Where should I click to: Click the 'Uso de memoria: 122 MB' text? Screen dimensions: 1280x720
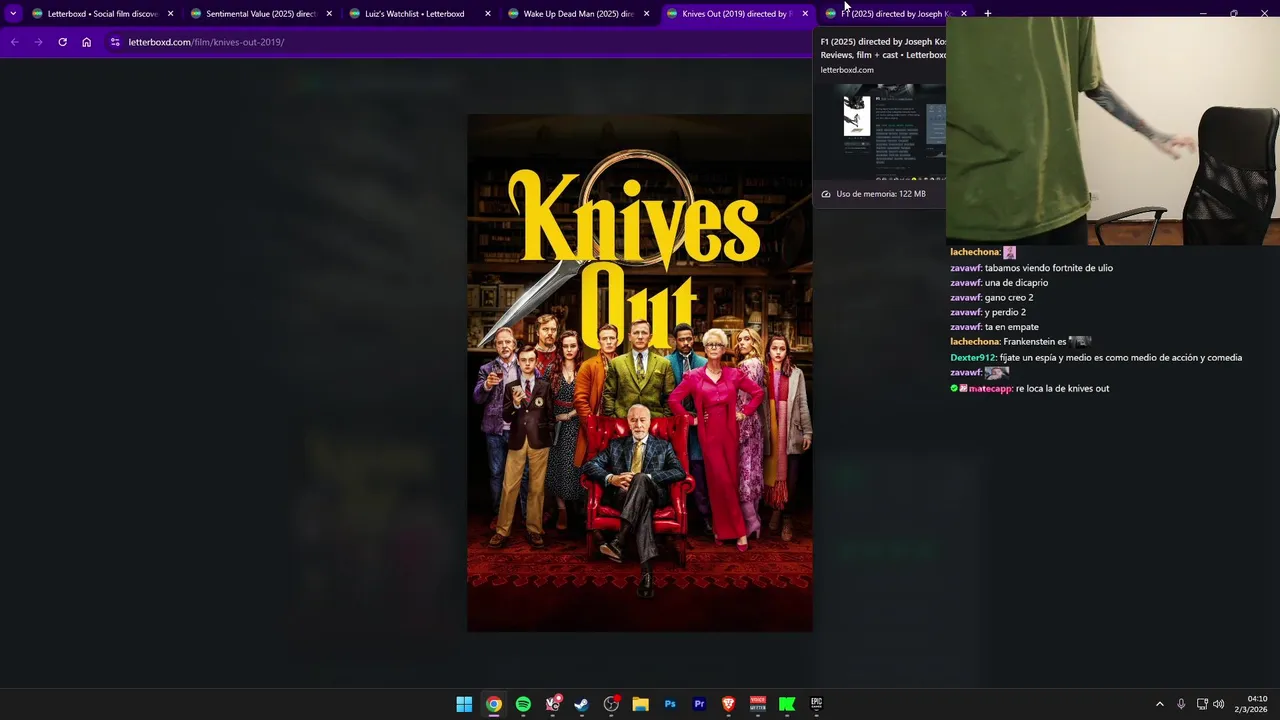(881, 194)
